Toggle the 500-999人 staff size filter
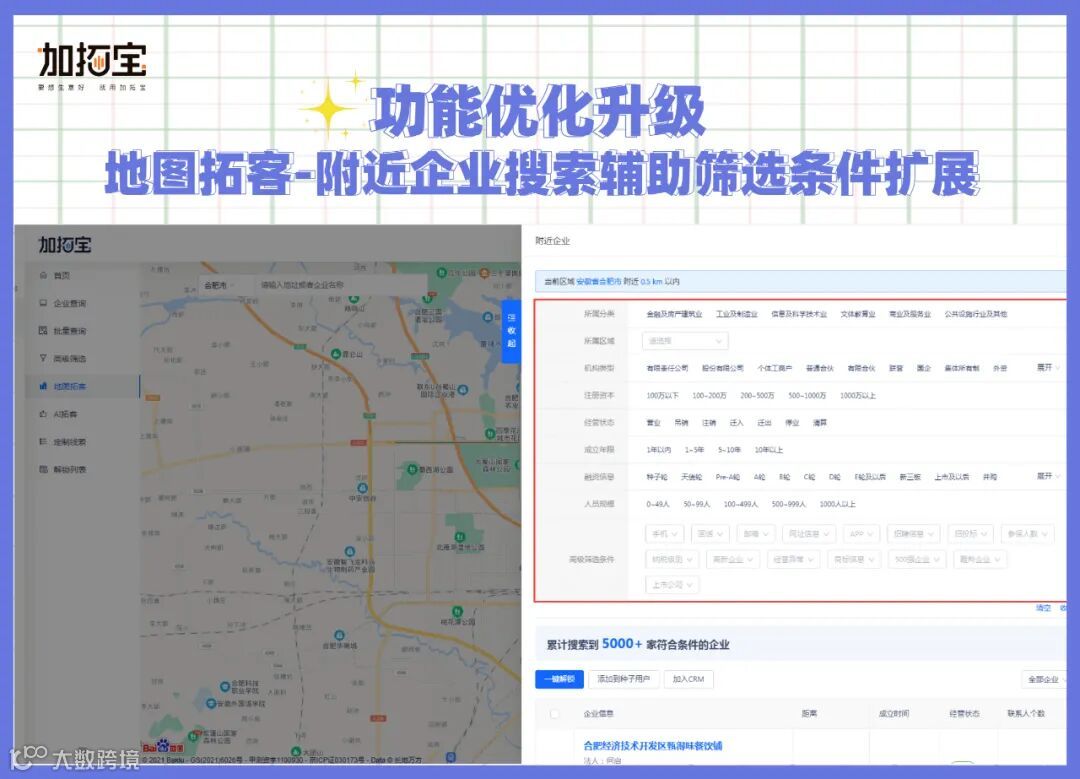Image resolution: width=1080 pixels, height=779 pixels. pos(789,504)
